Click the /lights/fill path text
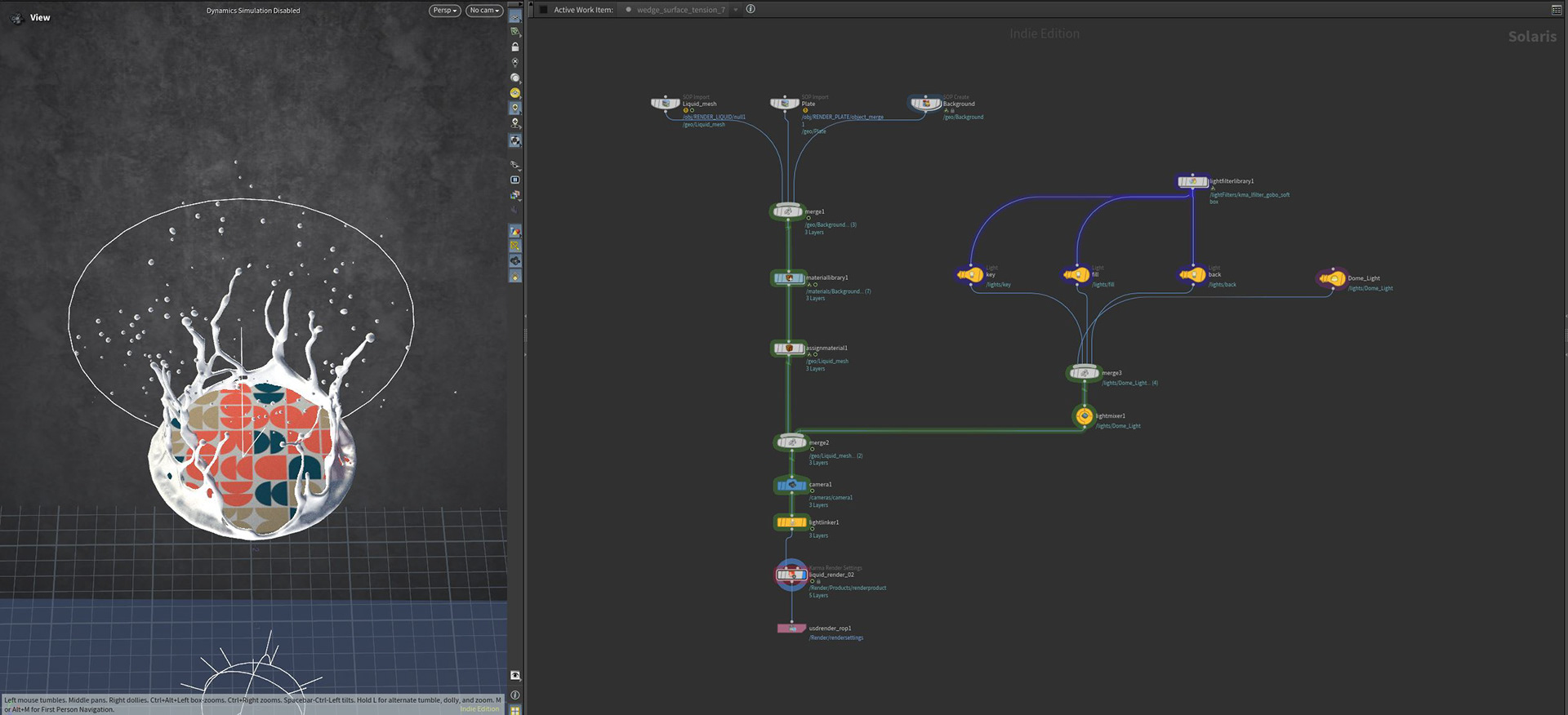This screenshot has height=715, width=1568. click(1103, 285)
